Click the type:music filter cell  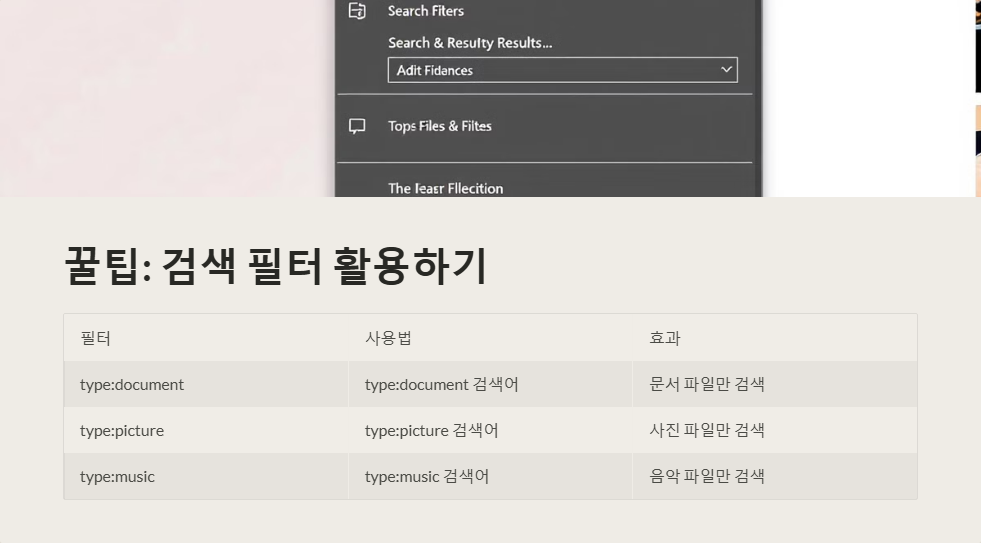[x=206, y=476]
